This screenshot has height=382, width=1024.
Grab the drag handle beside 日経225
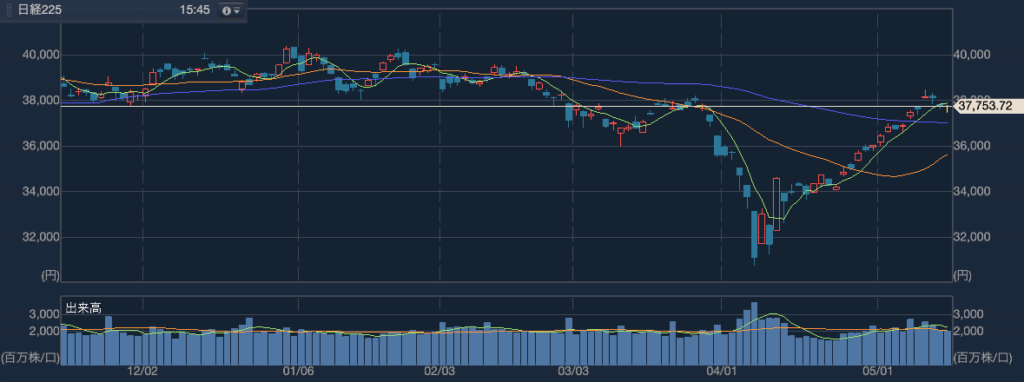10,11
